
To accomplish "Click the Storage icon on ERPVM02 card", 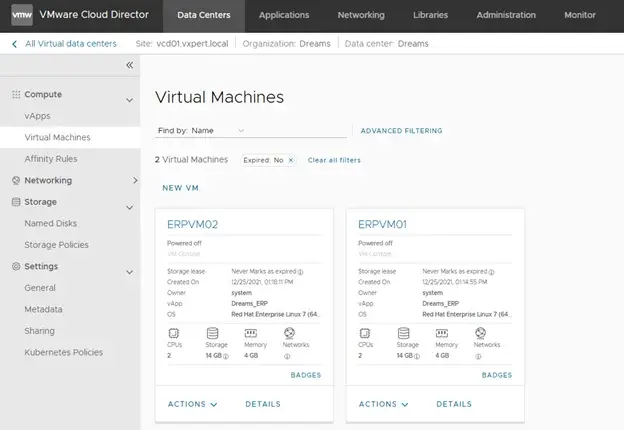I will [x=215, y=332].
